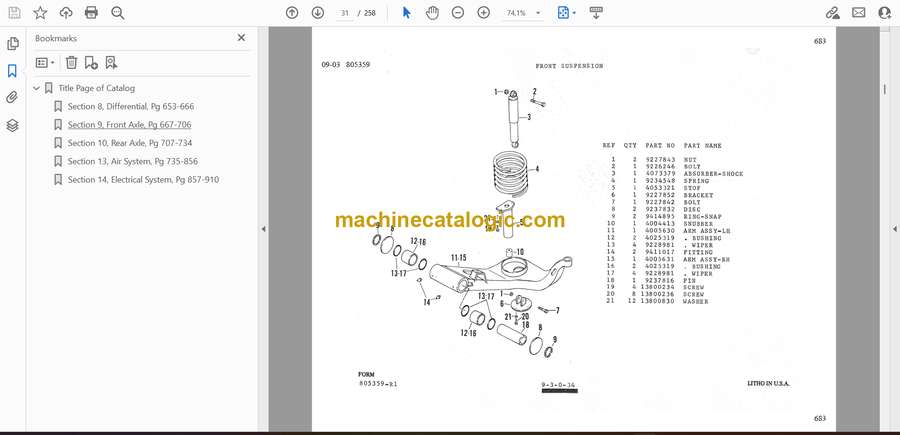
Task: Zoom out with the minus button
Action: point(457,13)
